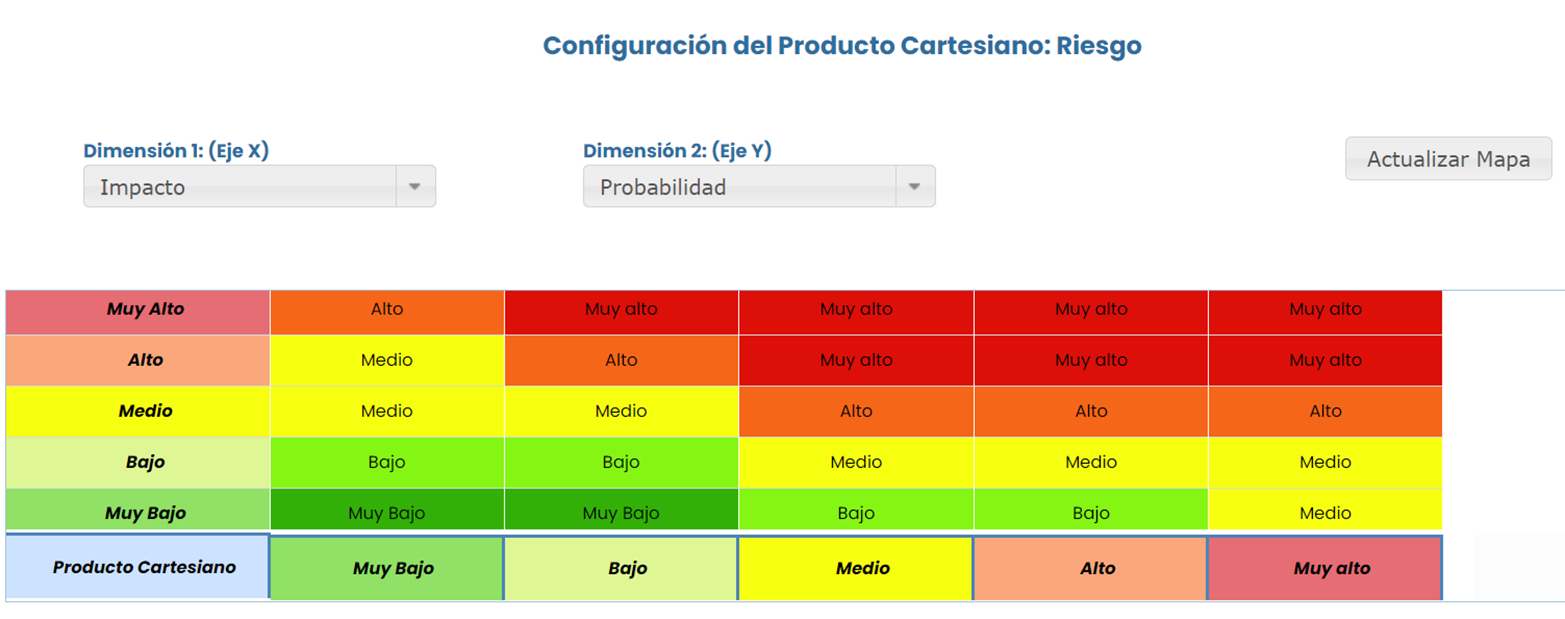Viewport: 1565px width, 619px height.
Task: Select the Muy alto column header at bottom
Action: [1325, 568]
